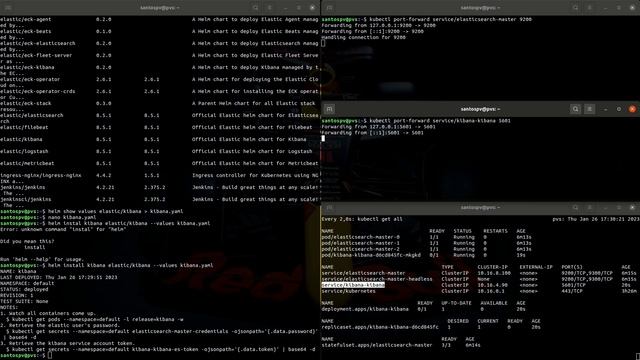Image resolution: width=640 pixels, height=360 pixels.
Task: Click the search icon in the elasticsearch port-forward terminal
Action: tap(576, 7)
